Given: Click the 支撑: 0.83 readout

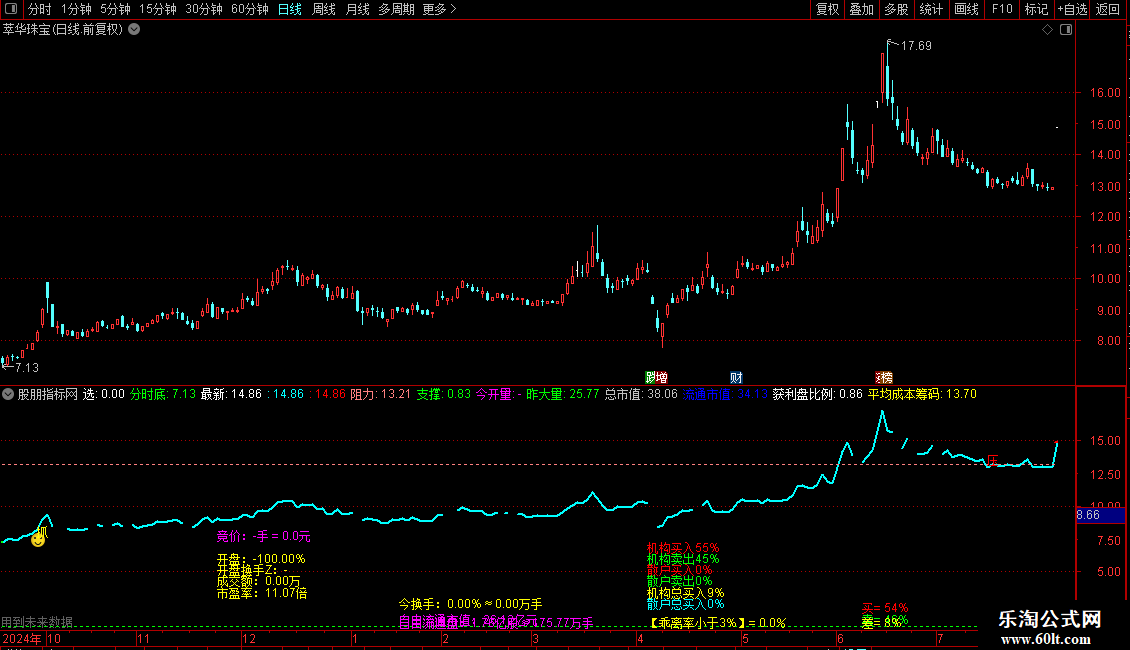Looking at the screenshot, I should coord(443,394).
